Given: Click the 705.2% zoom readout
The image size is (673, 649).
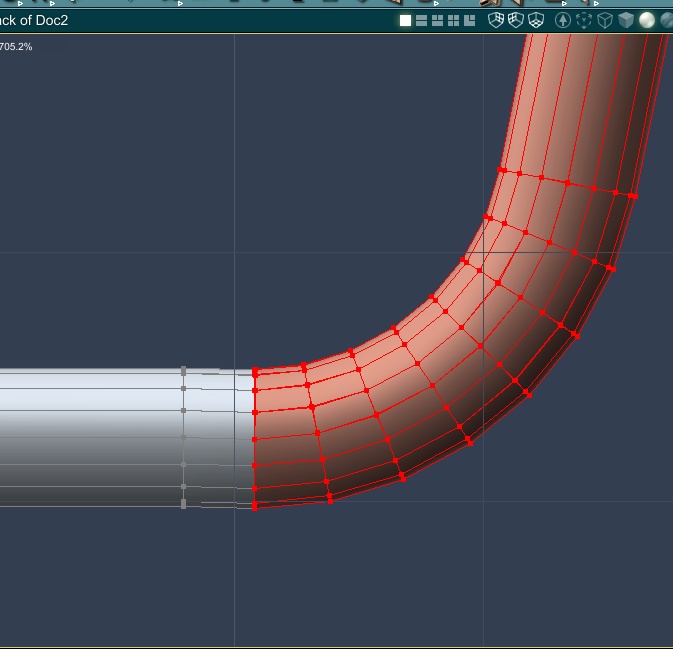Looking at the screenshot, I should click(16, 46).
